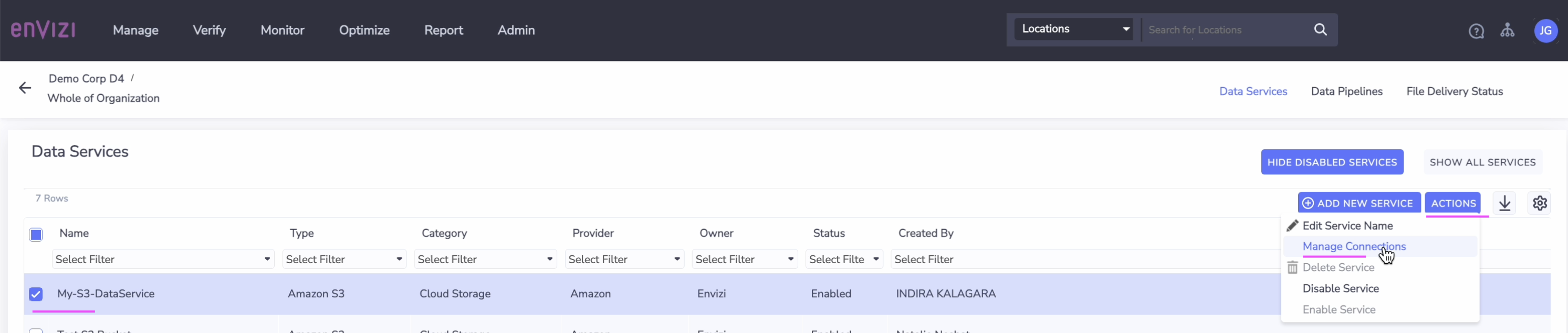Viewport: 1568px width, 333px height.
Task: Open the Admin navigation menu
Action: point(516,30)
